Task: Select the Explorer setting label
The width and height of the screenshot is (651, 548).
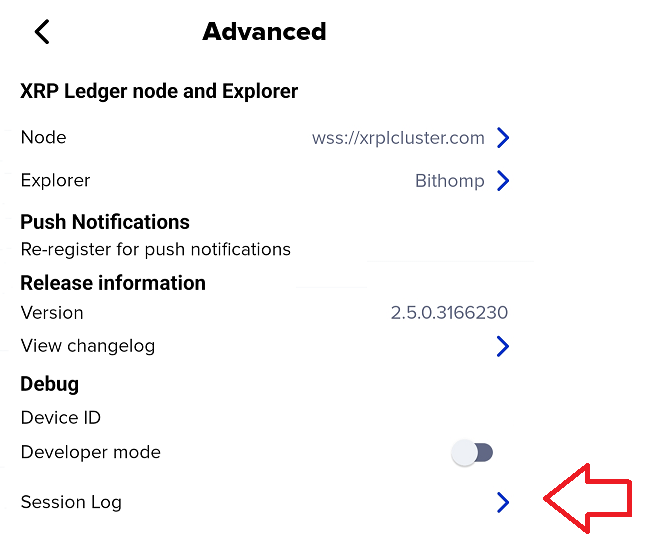Action: [55, 180]
